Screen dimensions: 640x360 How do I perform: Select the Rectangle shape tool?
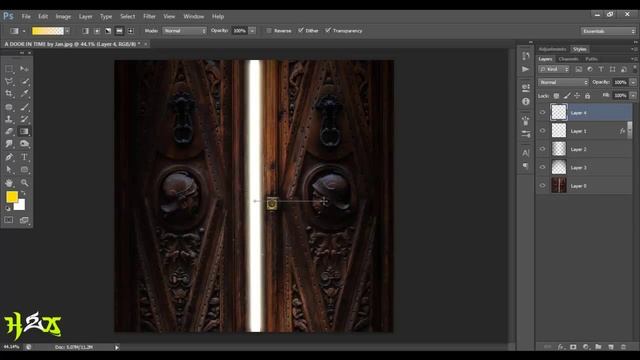click(24, 169)
